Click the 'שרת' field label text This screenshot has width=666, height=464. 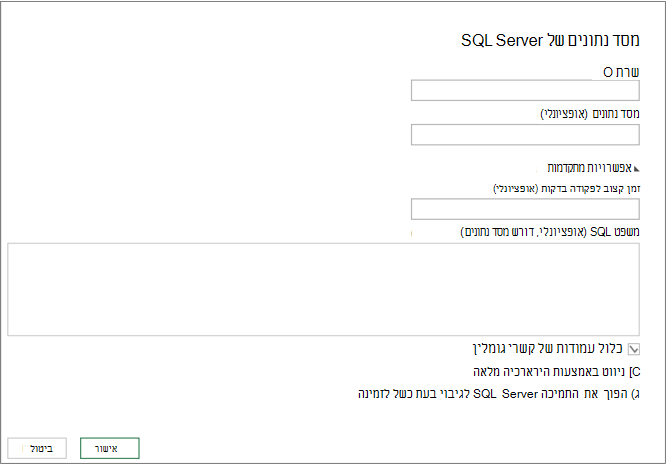point(628,72)
